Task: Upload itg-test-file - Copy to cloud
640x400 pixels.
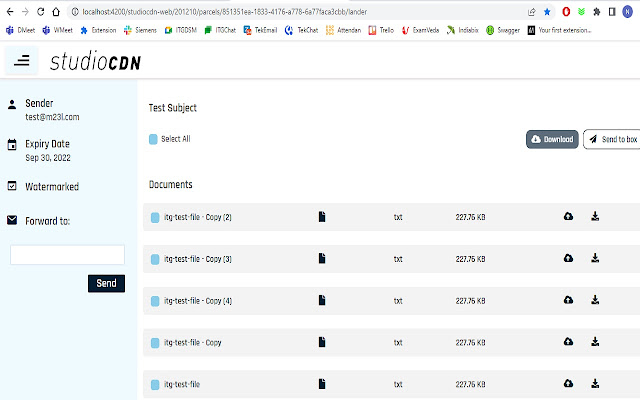Action: click(x=568, y=342)
